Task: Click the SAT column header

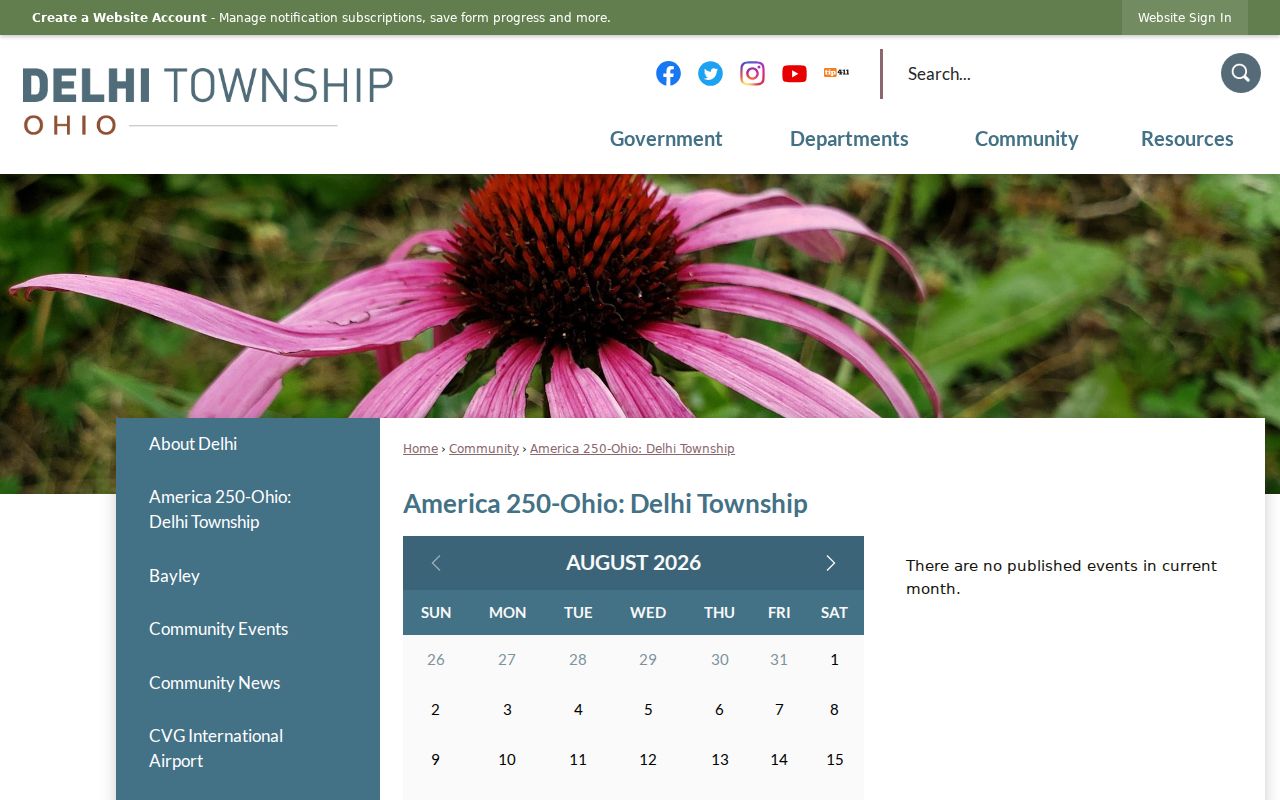Action: 834,613
